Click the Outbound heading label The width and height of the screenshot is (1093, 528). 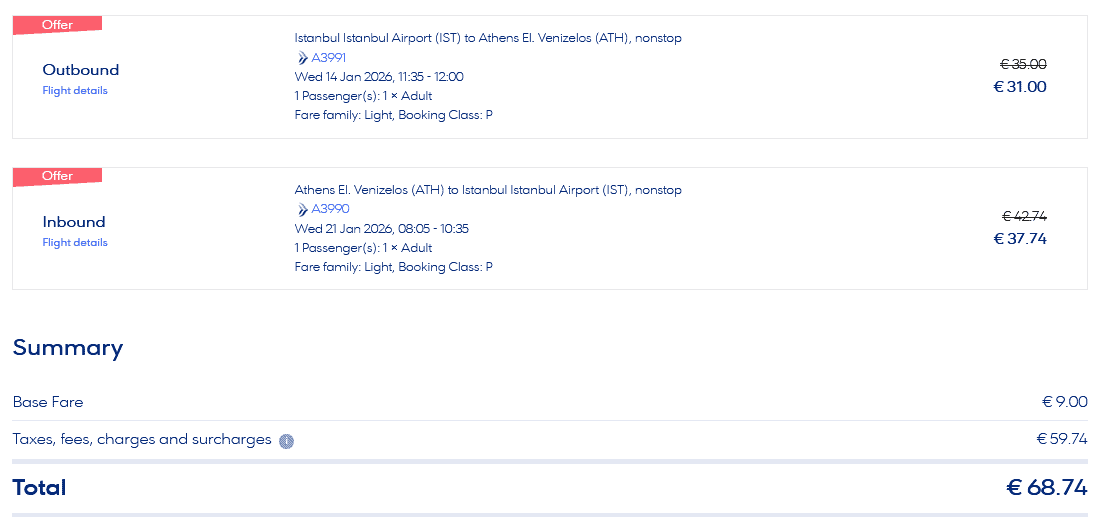pos(80,70)
